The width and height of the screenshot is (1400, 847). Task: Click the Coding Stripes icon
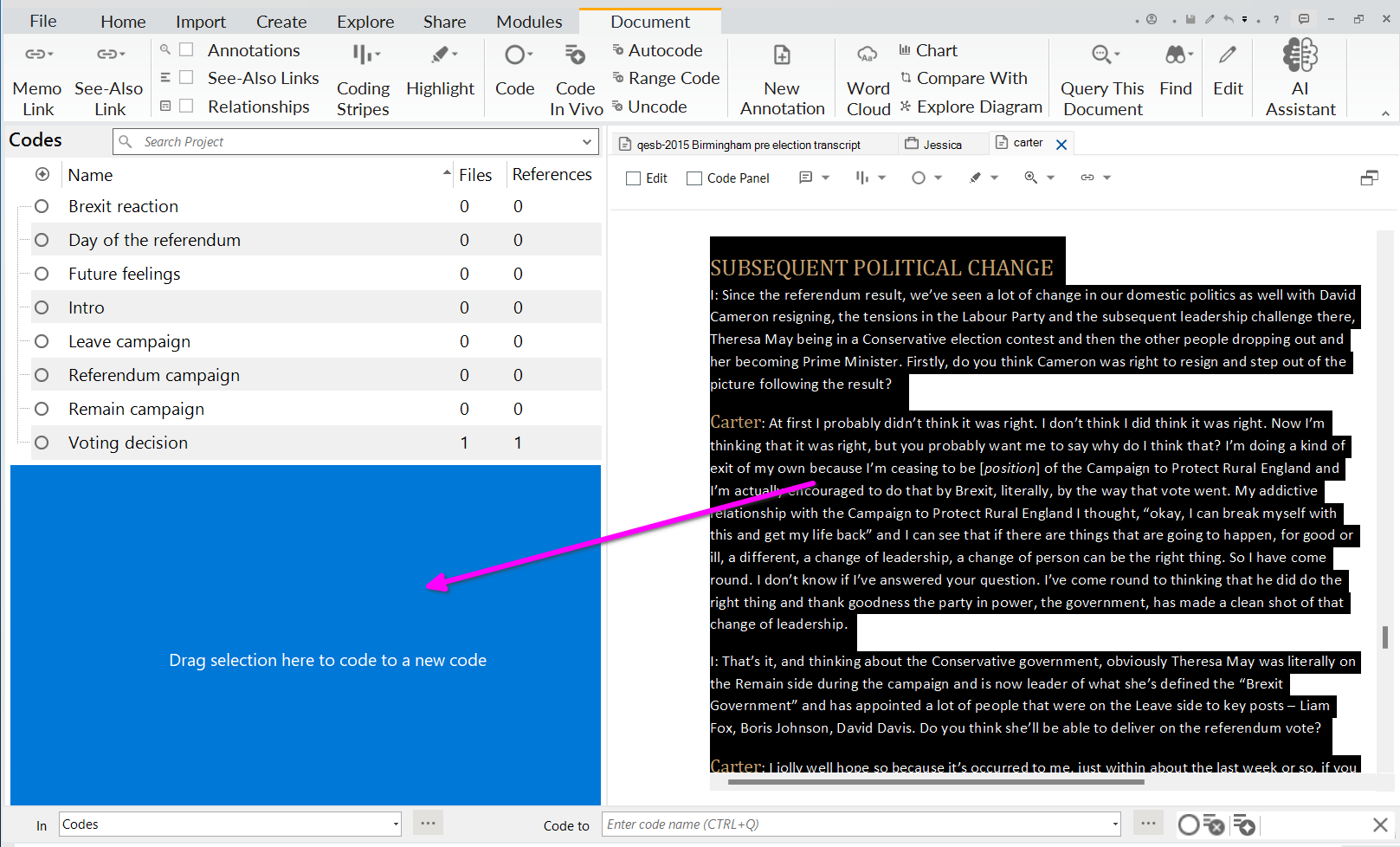[x=363, y=57]
